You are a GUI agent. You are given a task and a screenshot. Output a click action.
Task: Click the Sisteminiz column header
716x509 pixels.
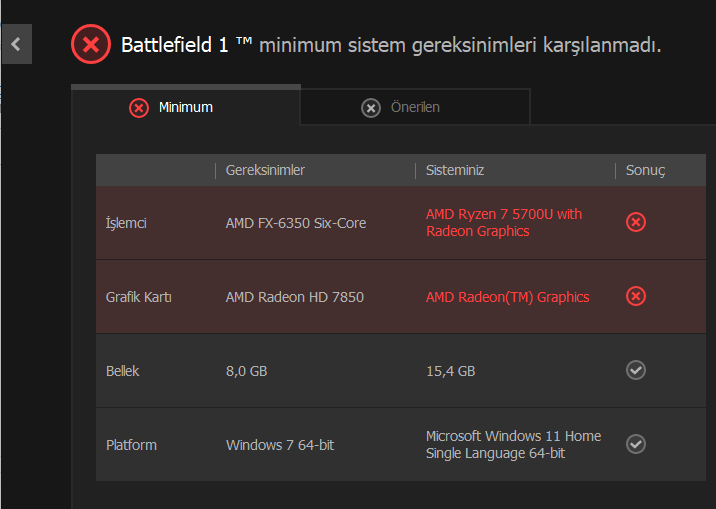455,170
